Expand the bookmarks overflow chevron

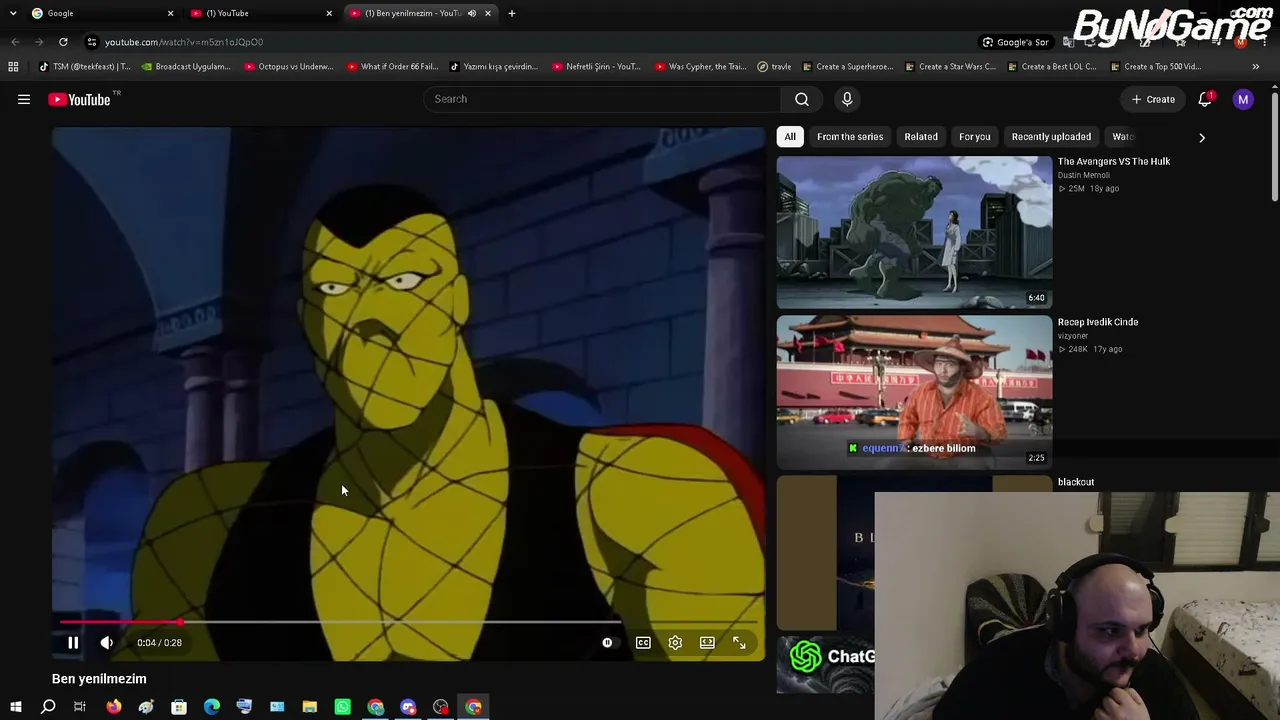1256,67
